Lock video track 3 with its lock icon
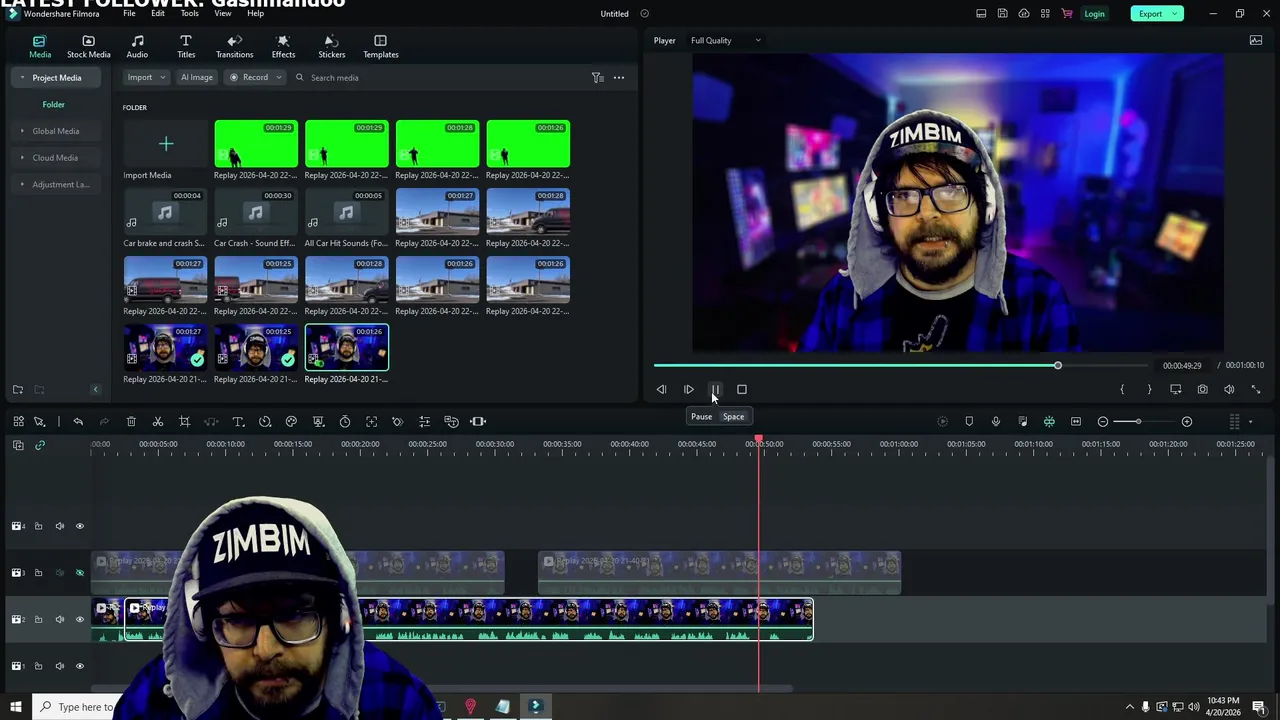Image resolution: width=1280 pixels, height=720 pixels. coord(39,573)
